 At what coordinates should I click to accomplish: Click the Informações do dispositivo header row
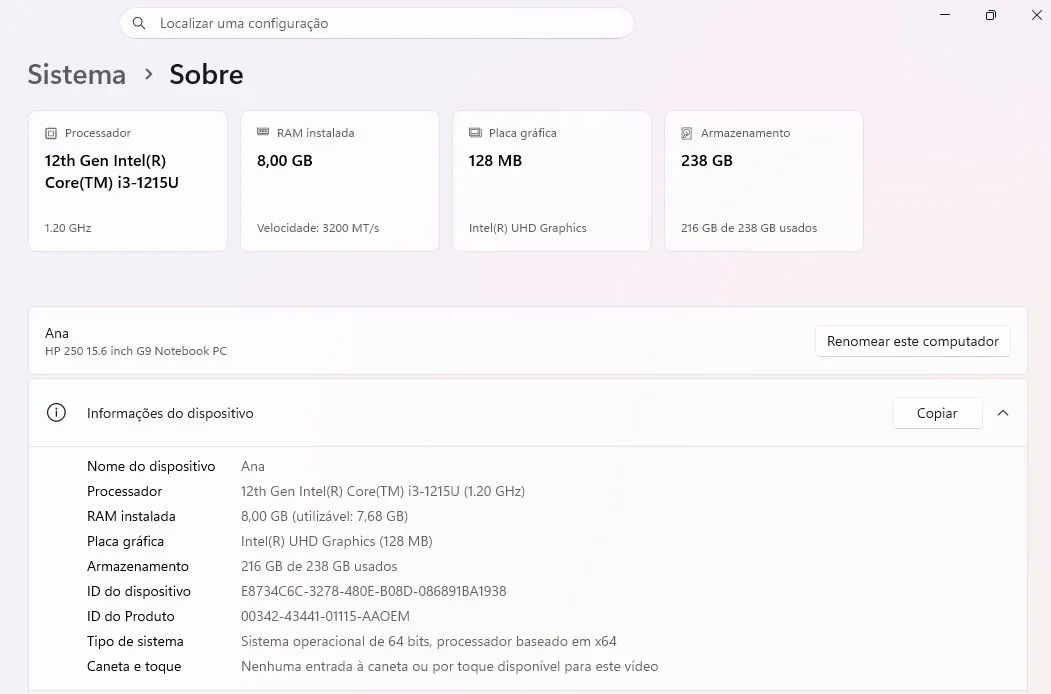click(528, 413)
